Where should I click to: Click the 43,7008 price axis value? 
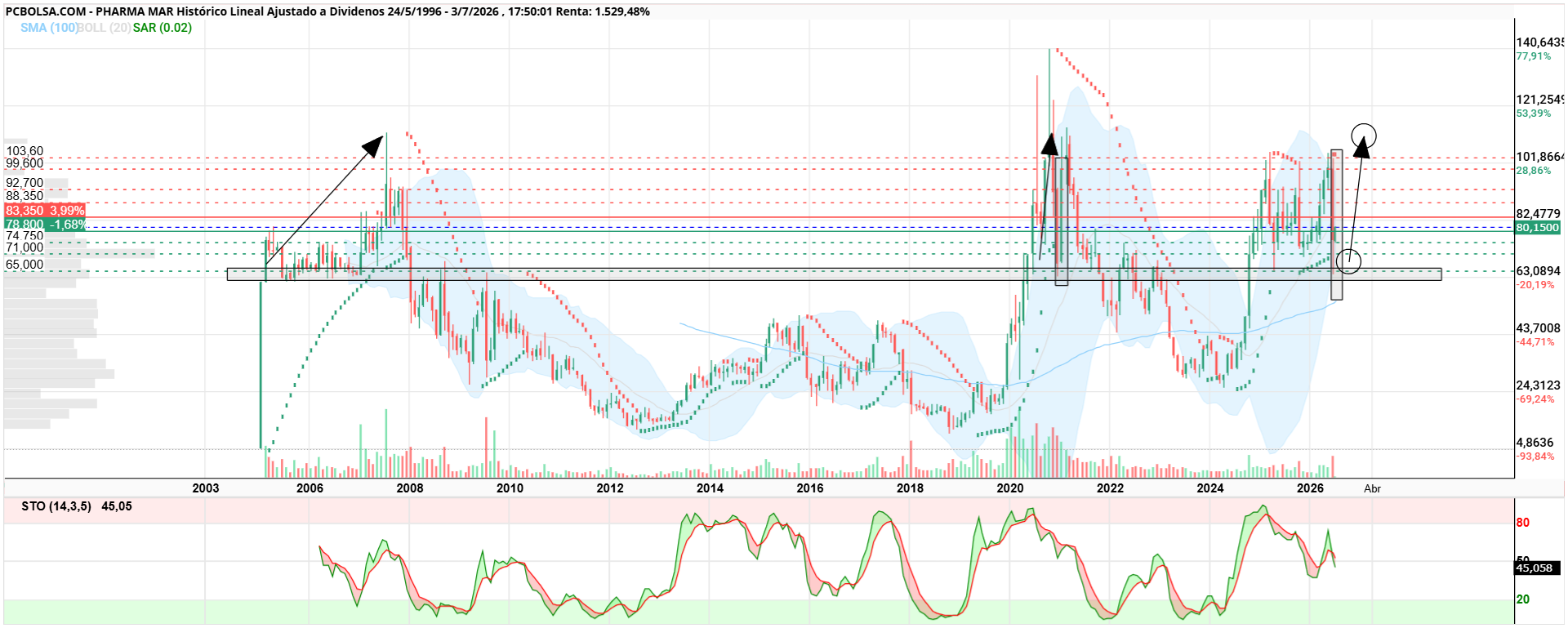1539,328
